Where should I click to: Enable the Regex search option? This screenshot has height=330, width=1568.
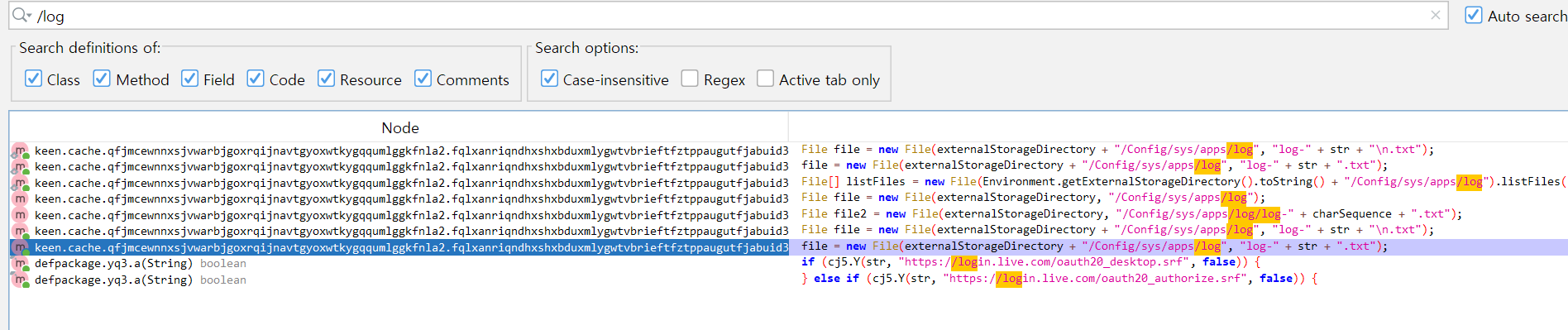[690, 79]
